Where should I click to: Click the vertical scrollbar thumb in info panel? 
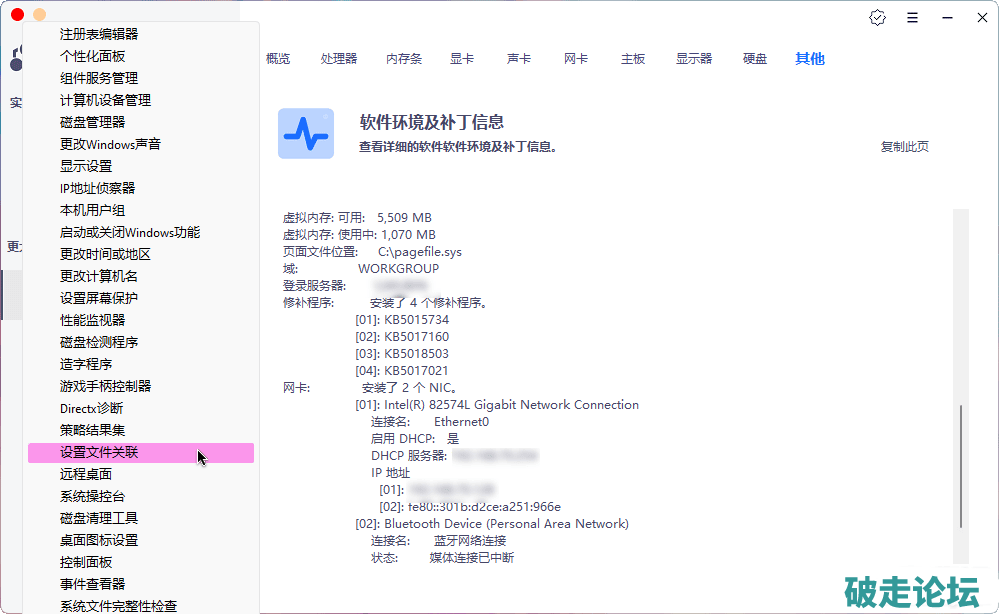tap(961, 465)
